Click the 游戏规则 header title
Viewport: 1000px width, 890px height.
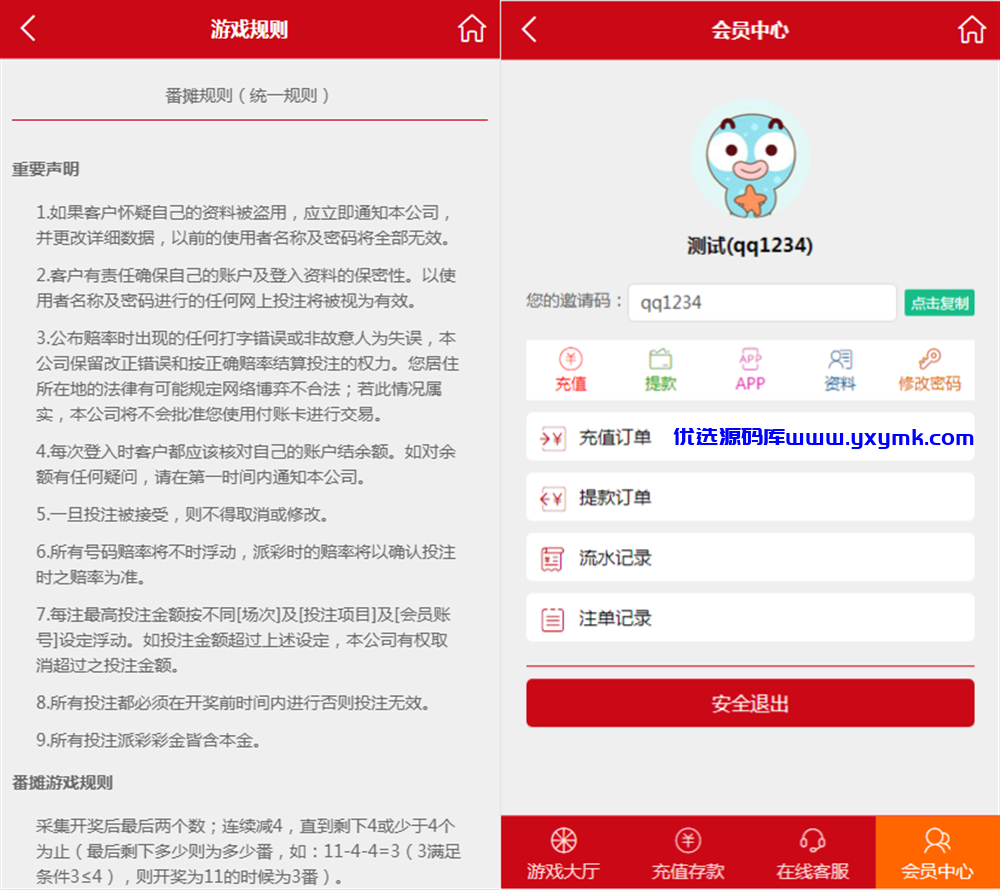pyautogui.click(x=249, y=29)
